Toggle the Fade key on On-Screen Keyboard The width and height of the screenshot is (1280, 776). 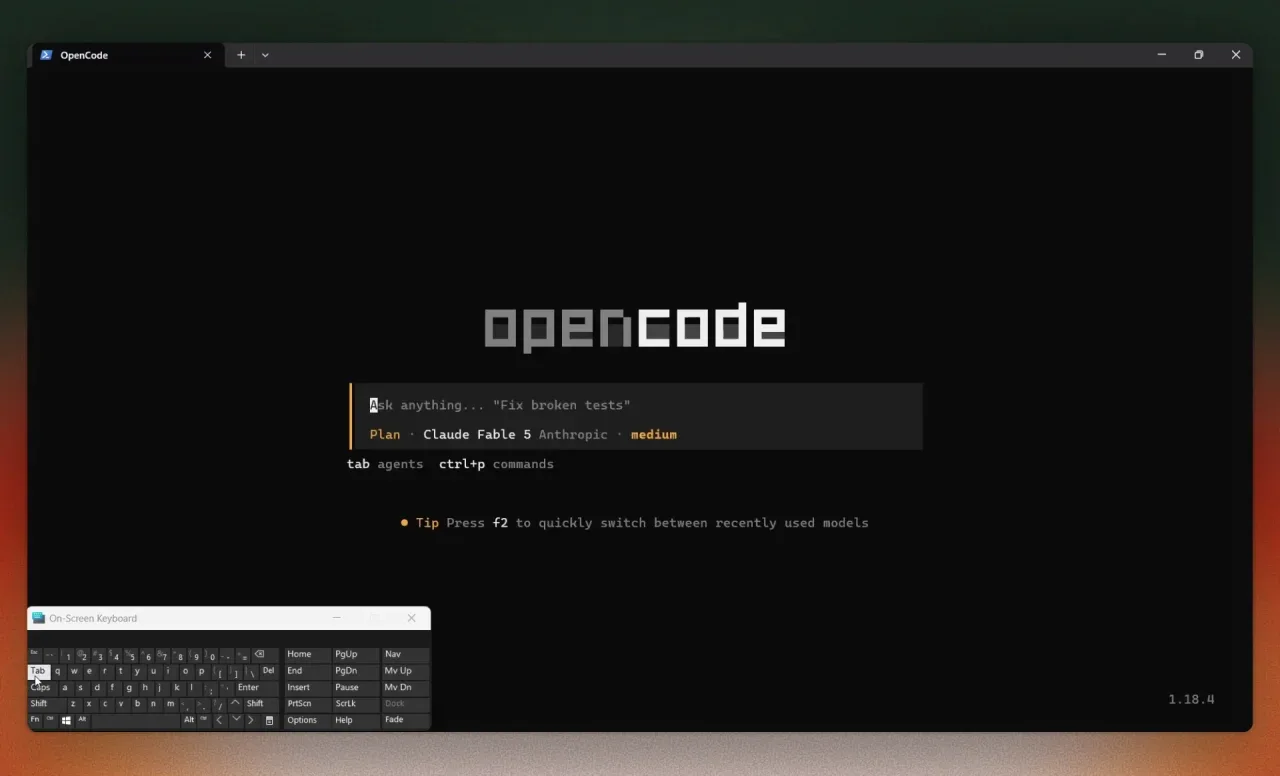click(405, 720)
